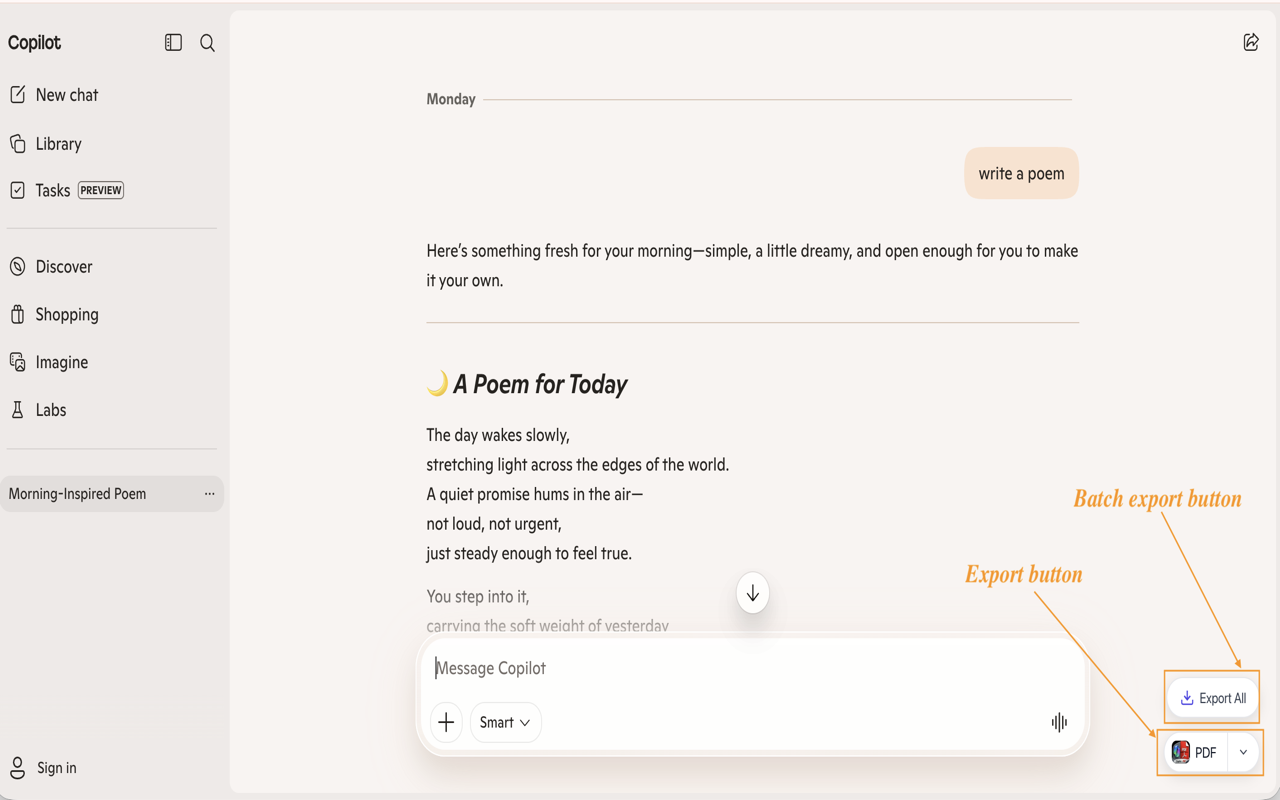Click the scroll-to-bottom arrow button
Screen dimensions: 1280x800
coord(753,594)
